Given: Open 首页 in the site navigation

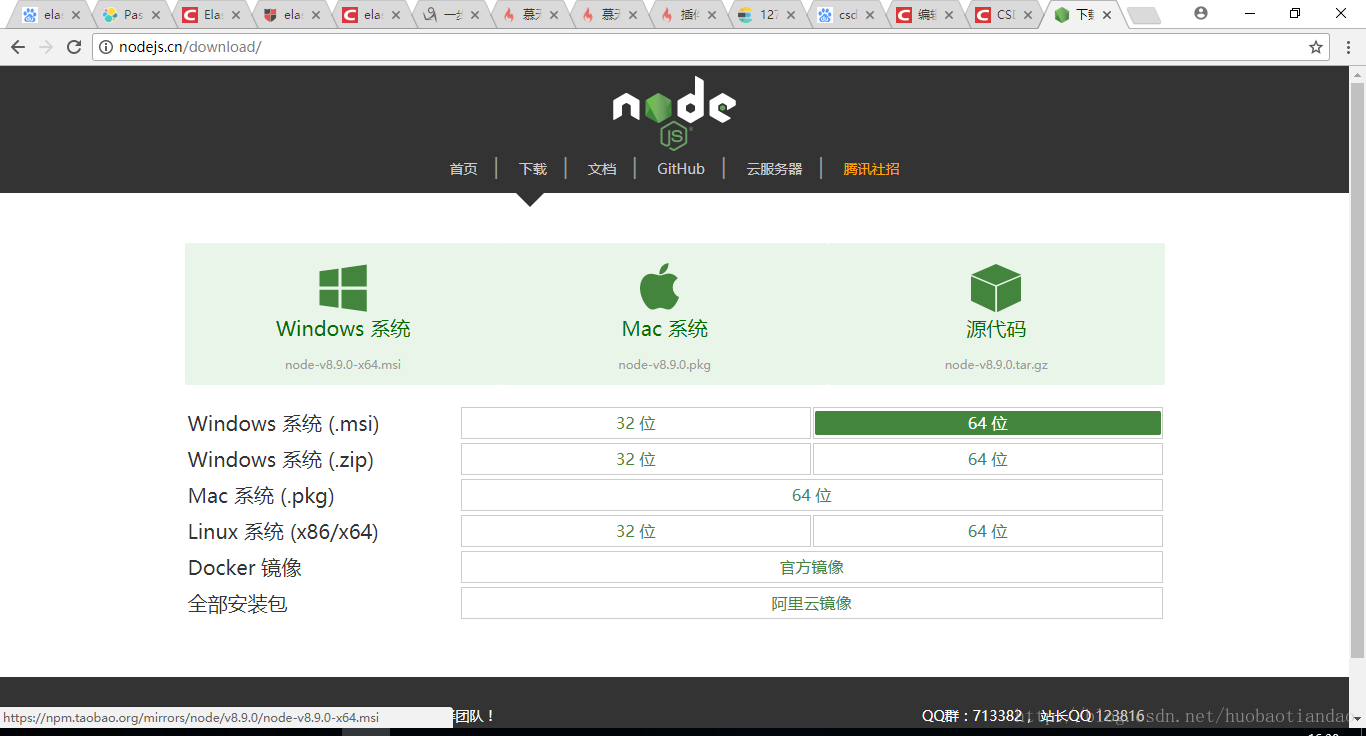Looking at the screenshot, I should 464,169.
